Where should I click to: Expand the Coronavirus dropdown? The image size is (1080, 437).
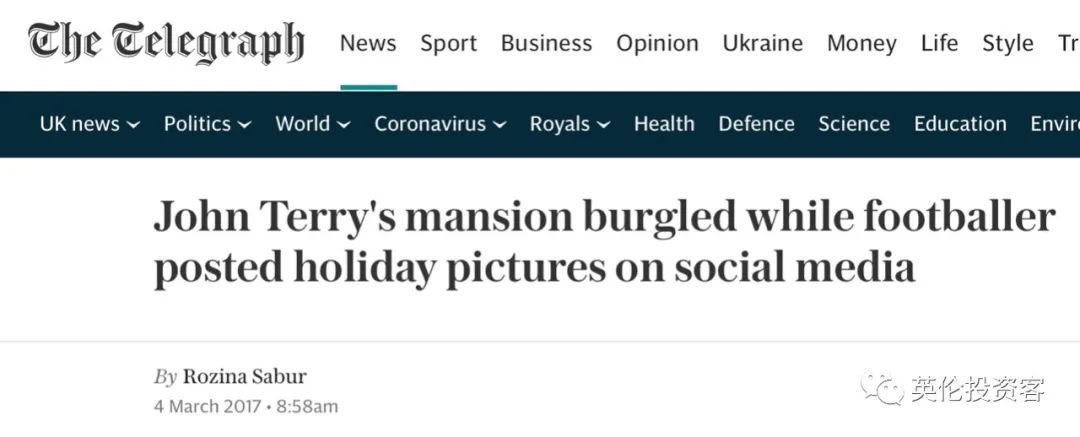click(x=440, y=124)
